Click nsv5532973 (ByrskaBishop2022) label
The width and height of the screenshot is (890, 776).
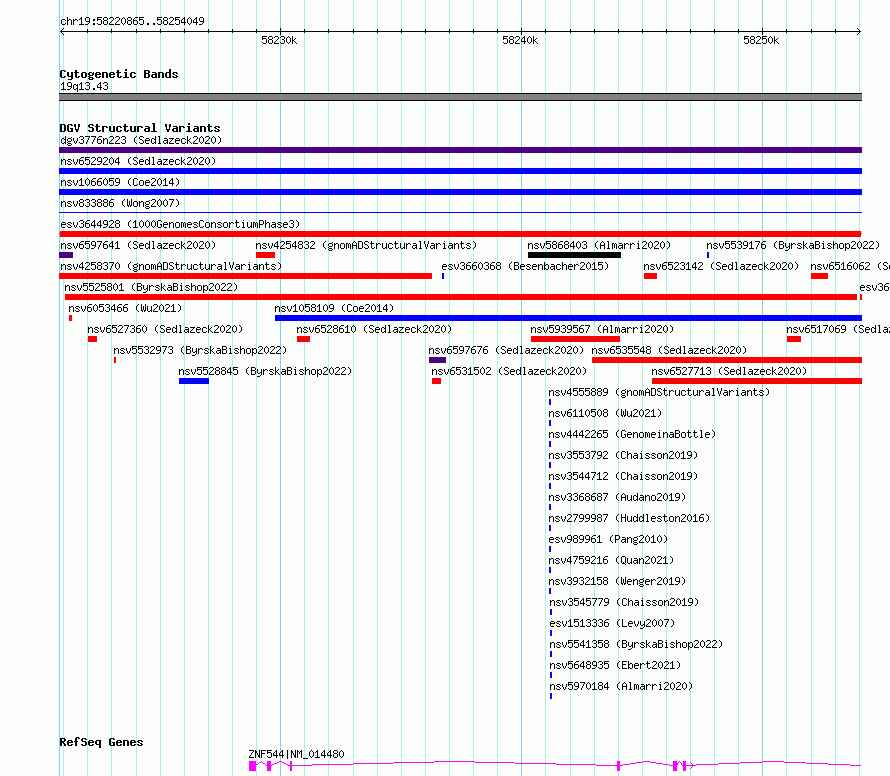[200, 350]
